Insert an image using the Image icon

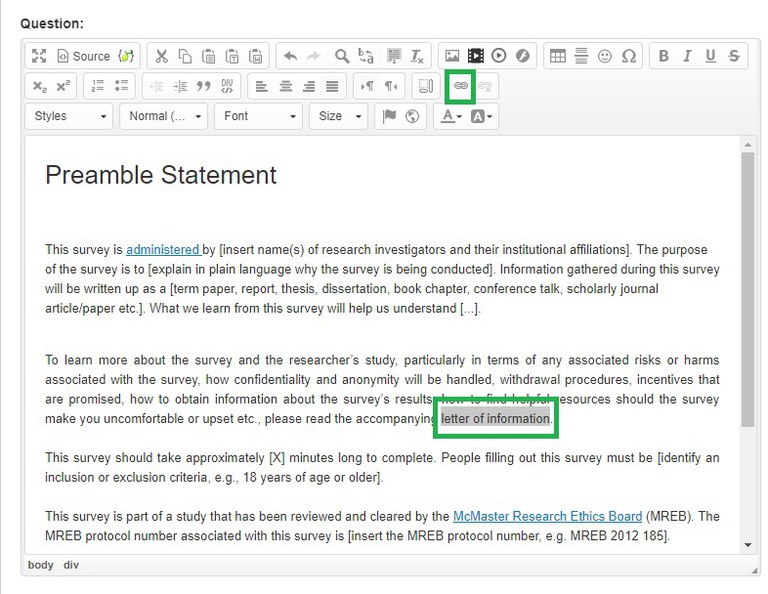[x=452, y=56]
